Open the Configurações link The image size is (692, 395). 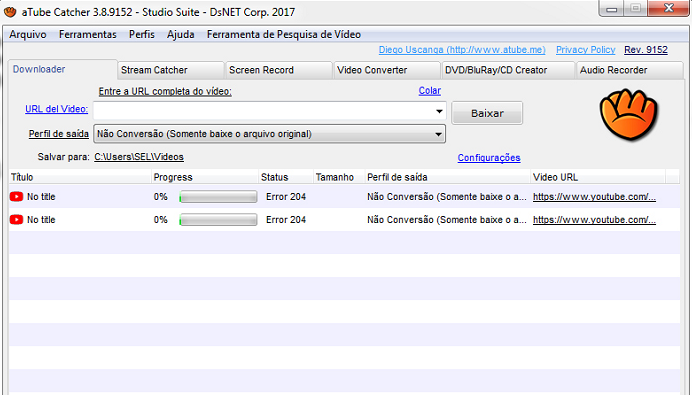pyautogui.click(x=489, y=158)
